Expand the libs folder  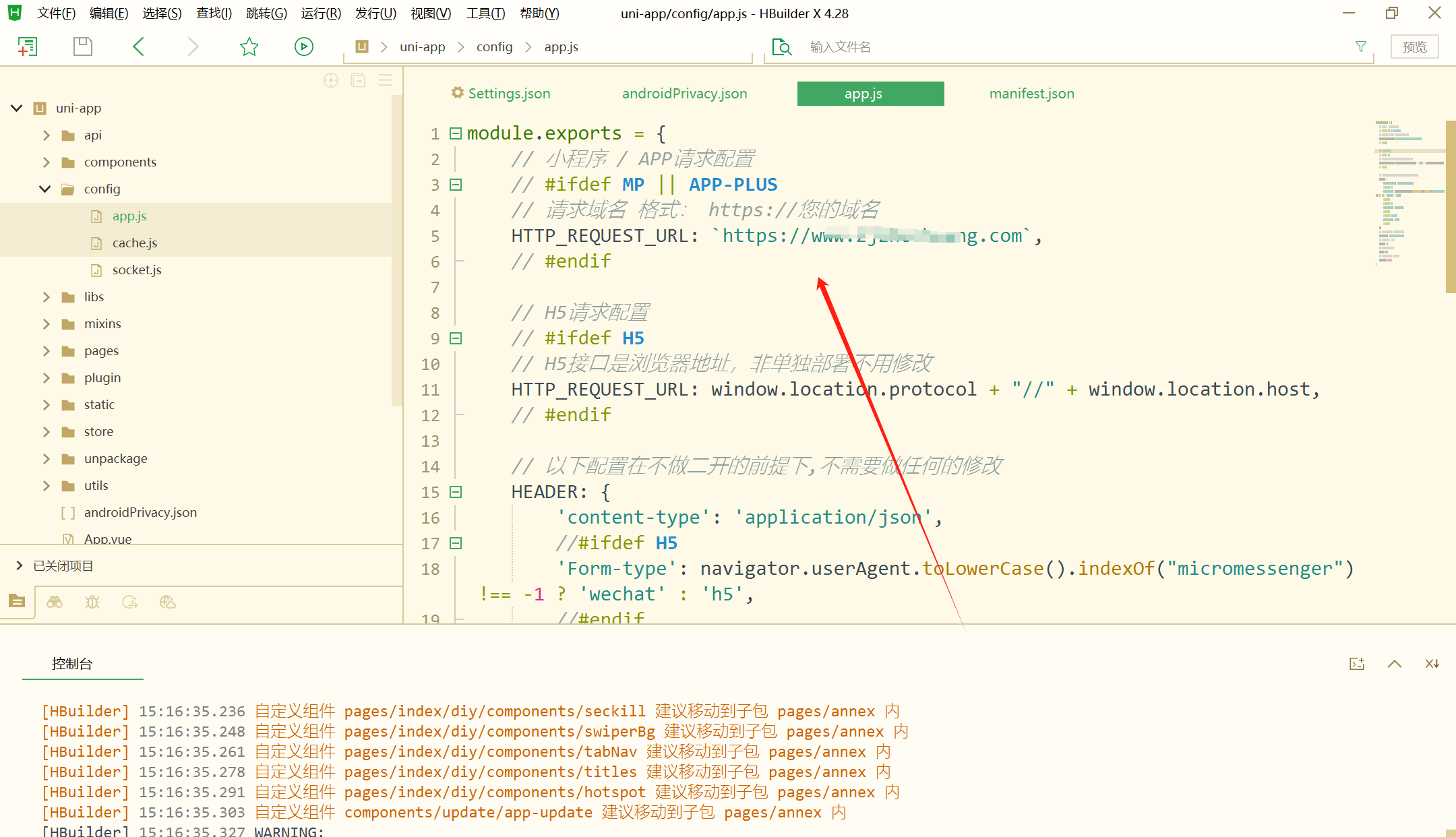(x=46, y=297)
